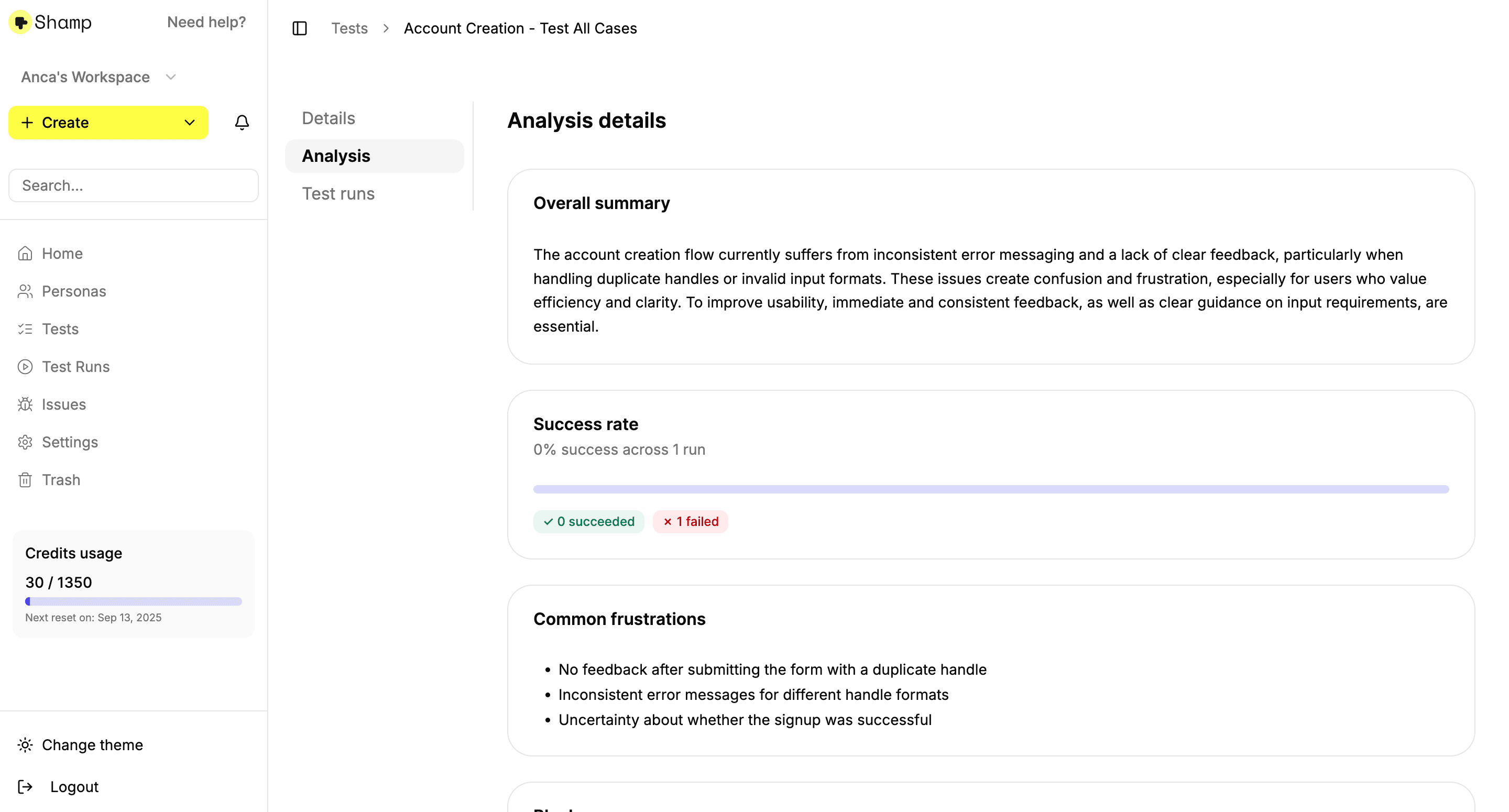Viewport: 1509px width, 812px height.
Task: Open Settings from the sidebar
Action: coord(70,442)
